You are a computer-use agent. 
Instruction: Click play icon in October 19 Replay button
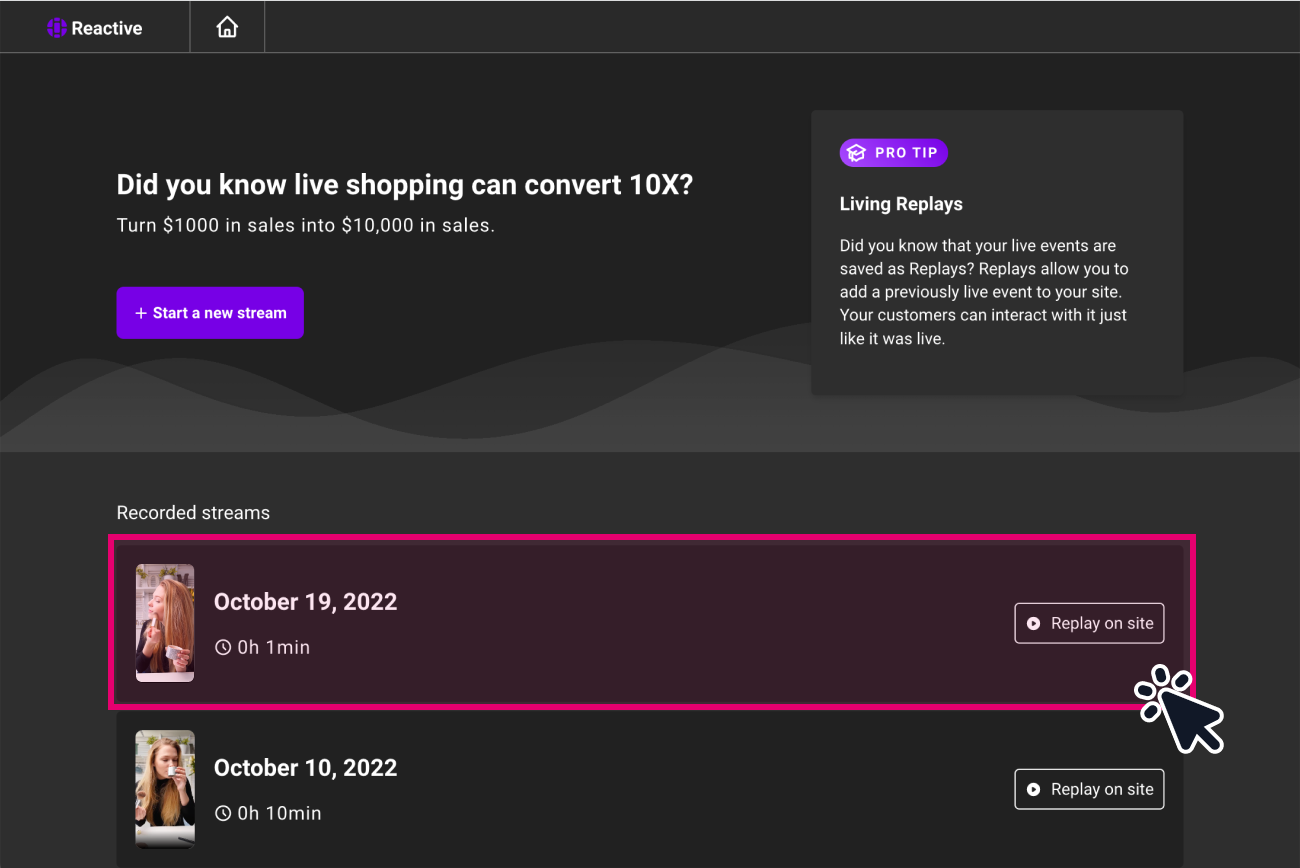1034,623
